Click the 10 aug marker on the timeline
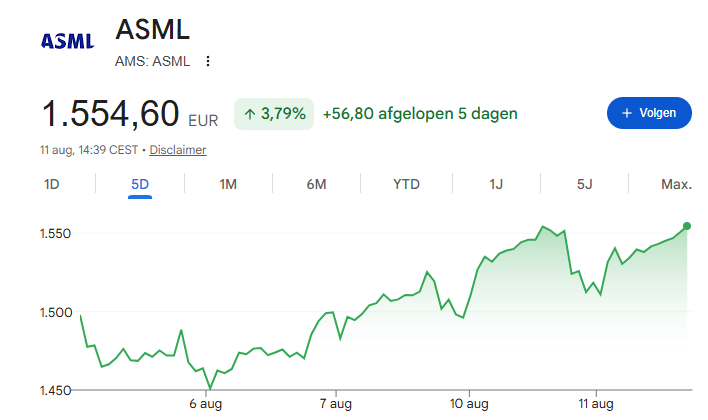Image resolution: width=708 pixels, height=420 pixels. [x=469, y=404]
